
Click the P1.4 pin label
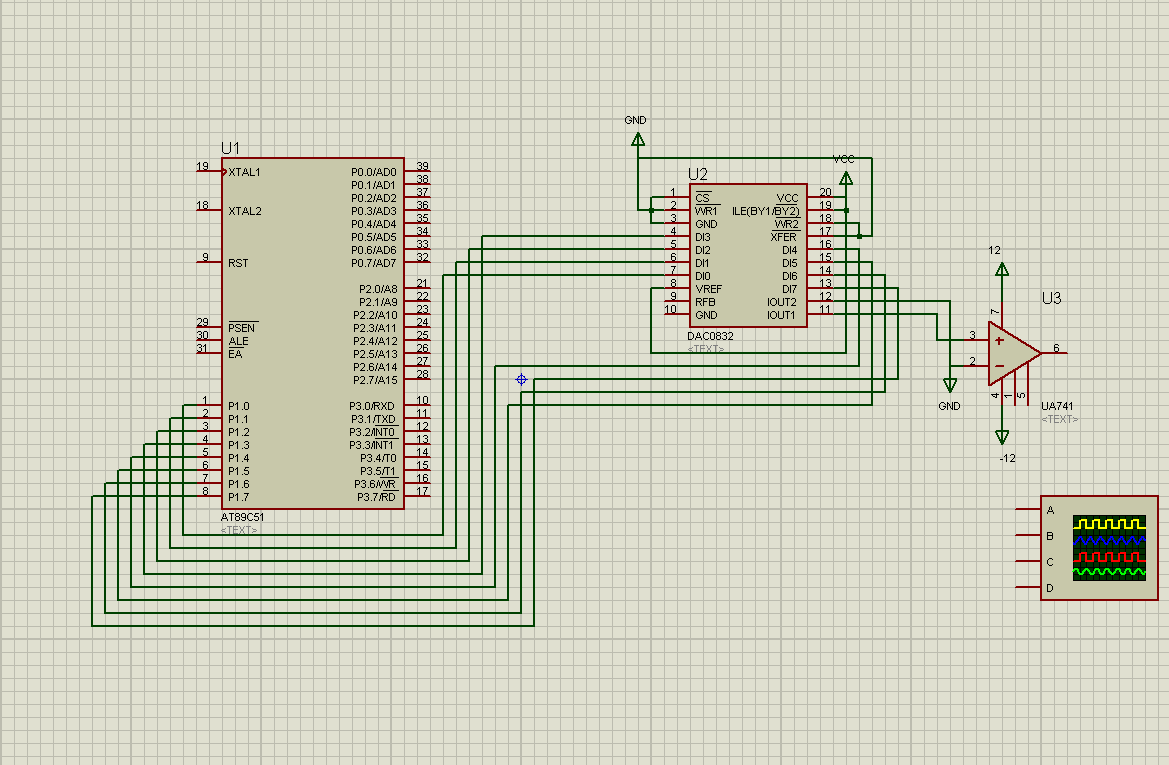pos(239,459)
